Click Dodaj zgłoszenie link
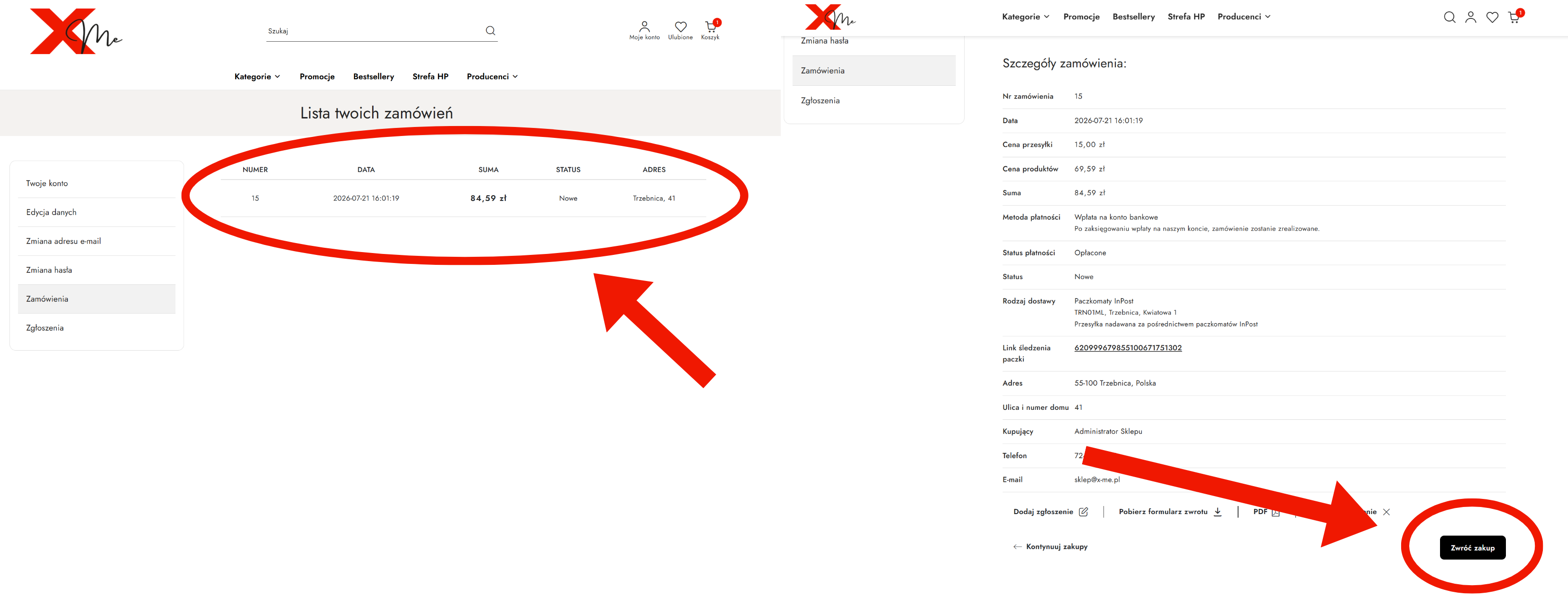This screenshot has width=1568, height=606. [x=1043, y=512]
